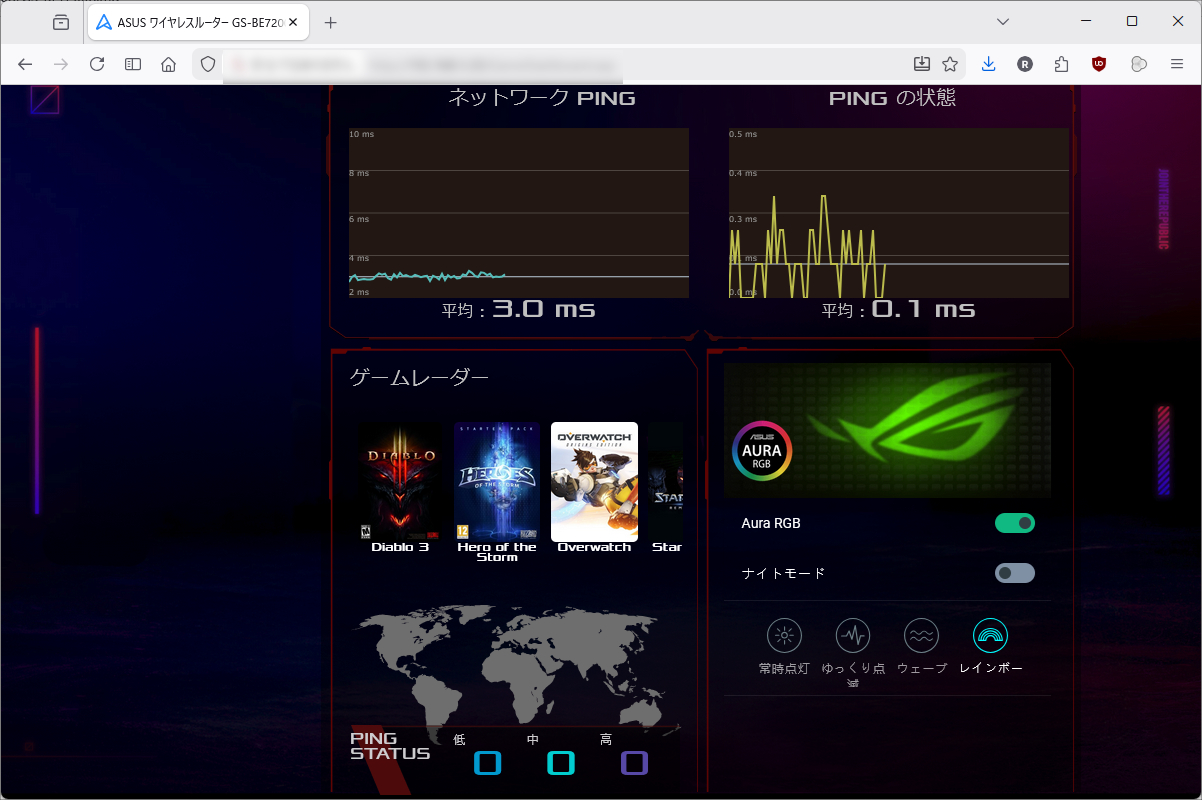The height and width of the screenshot is (800, 1202).
Task: Click the circular ASUS AURA RGB logo
Action: pyautogui.click(x=761, y=450)
